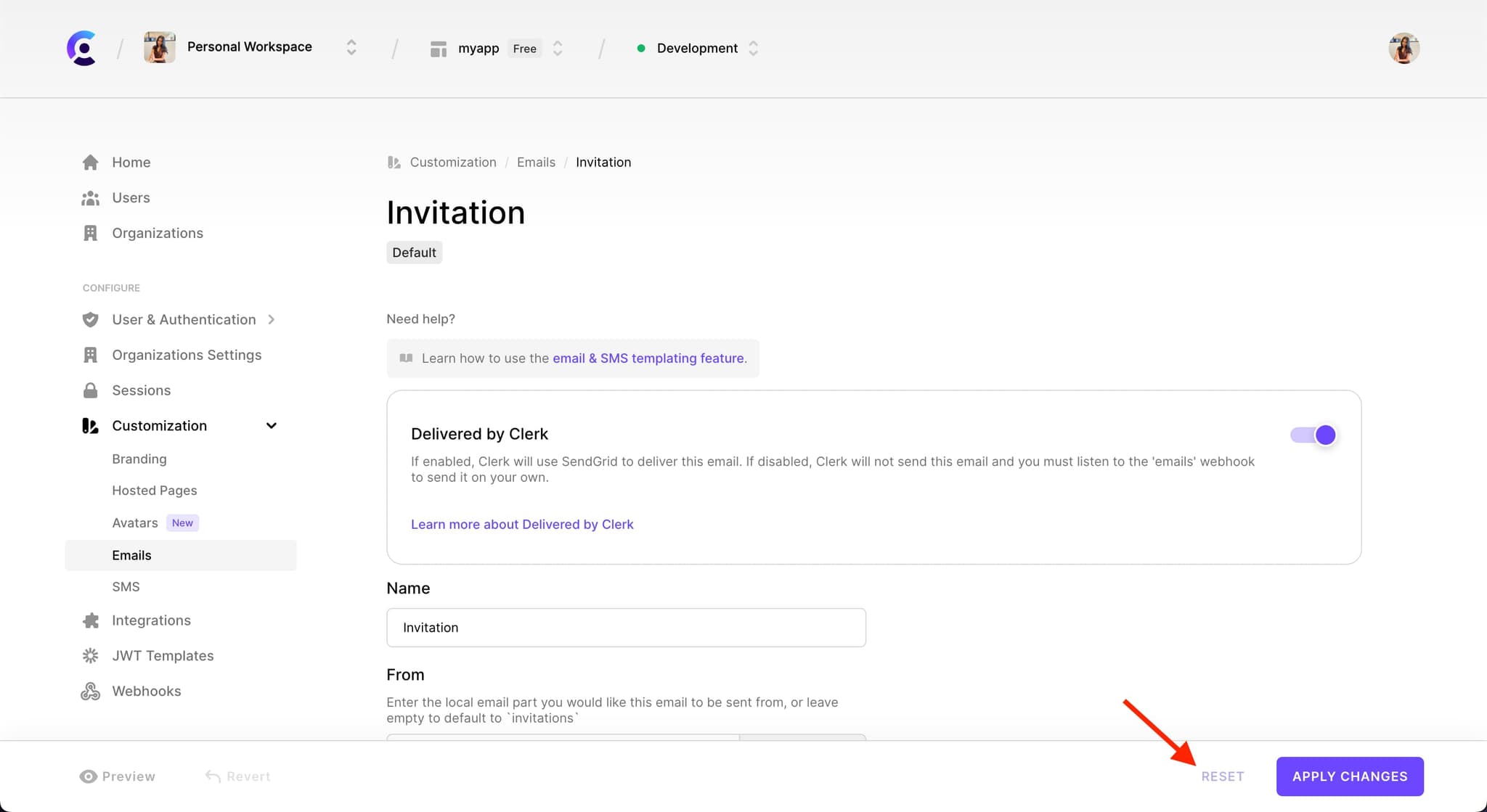Image resolution: width=1487 pixels, height=812 pixels.
Task: Click the Customization breadcrumb icon
Action: [393, 162]
